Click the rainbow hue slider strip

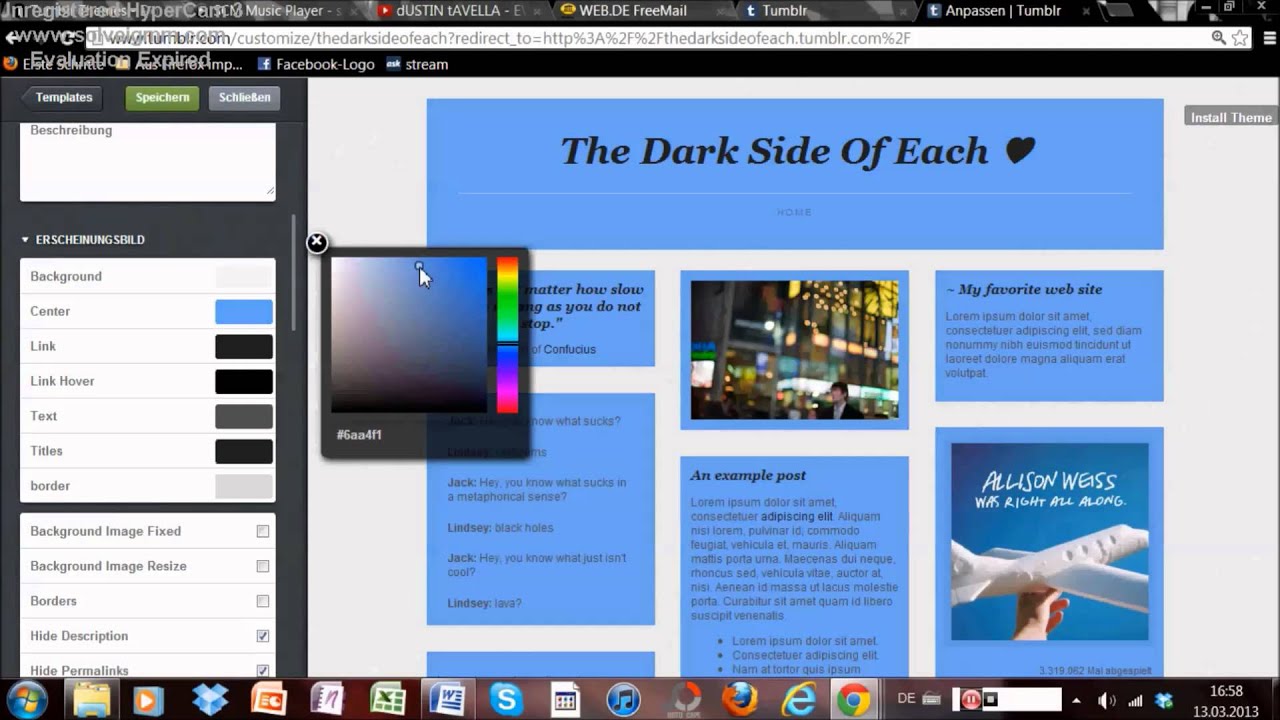tap(507, 335)
